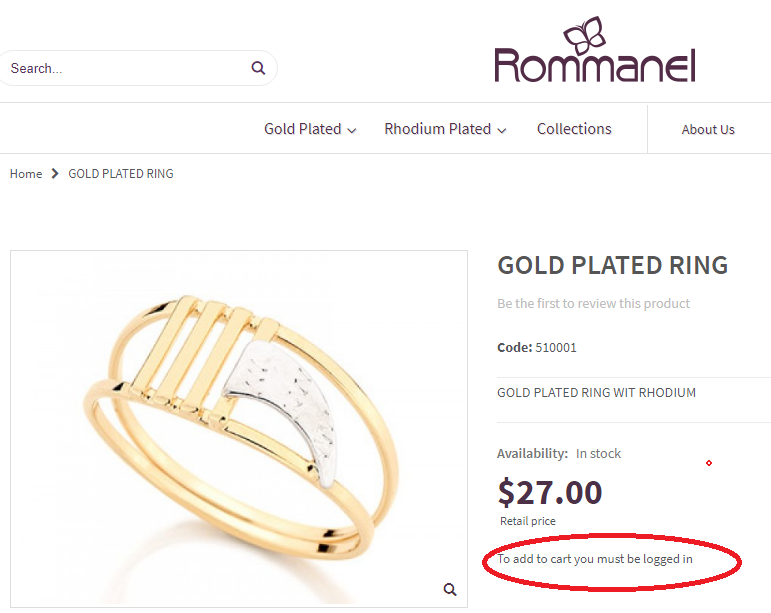Click Be the first to review link
The width and height of the screenshot is (771, 613).
coord(593,303)
